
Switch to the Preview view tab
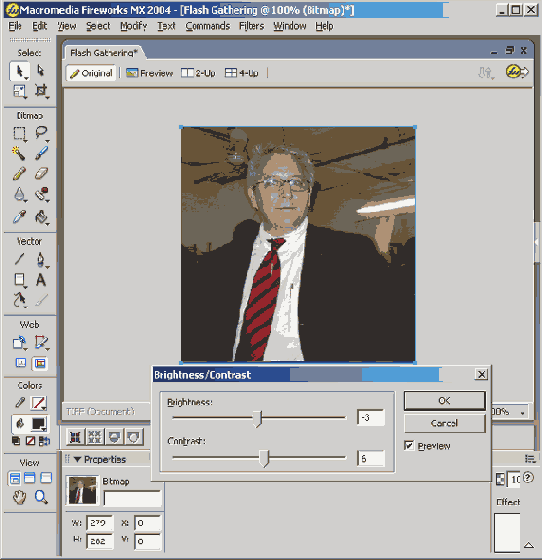tap(149, 73)
